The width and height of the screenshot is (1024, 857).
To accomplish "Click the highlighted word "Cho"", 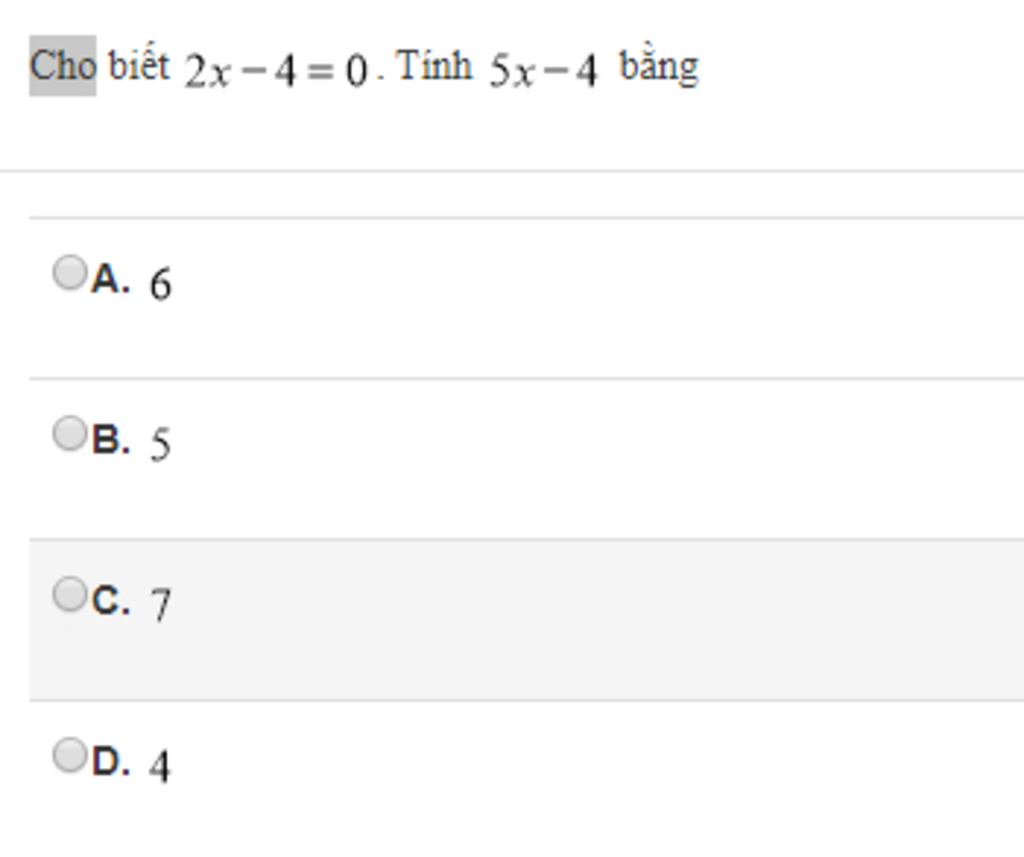I will click(x=62, y=66).
